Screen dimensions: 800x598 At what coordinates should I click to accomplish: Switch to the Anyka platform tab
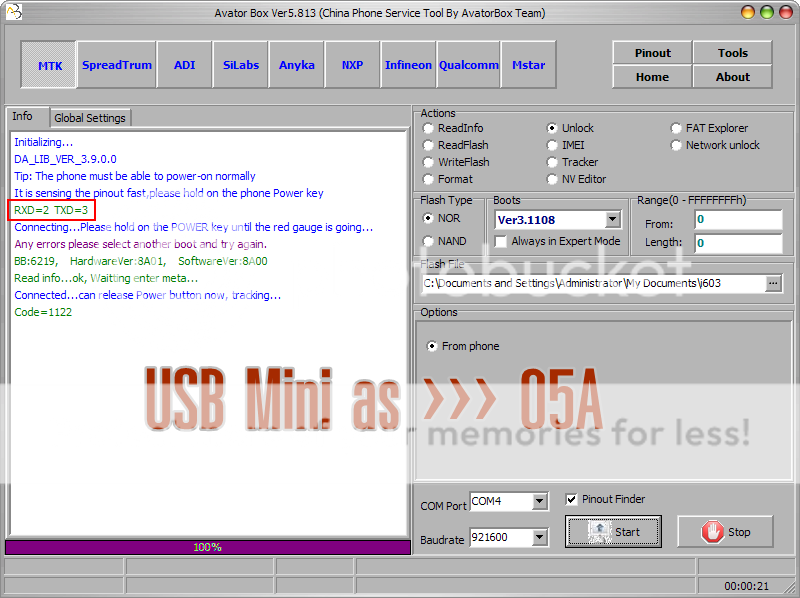pyautogui.click(x=296, y=65)
